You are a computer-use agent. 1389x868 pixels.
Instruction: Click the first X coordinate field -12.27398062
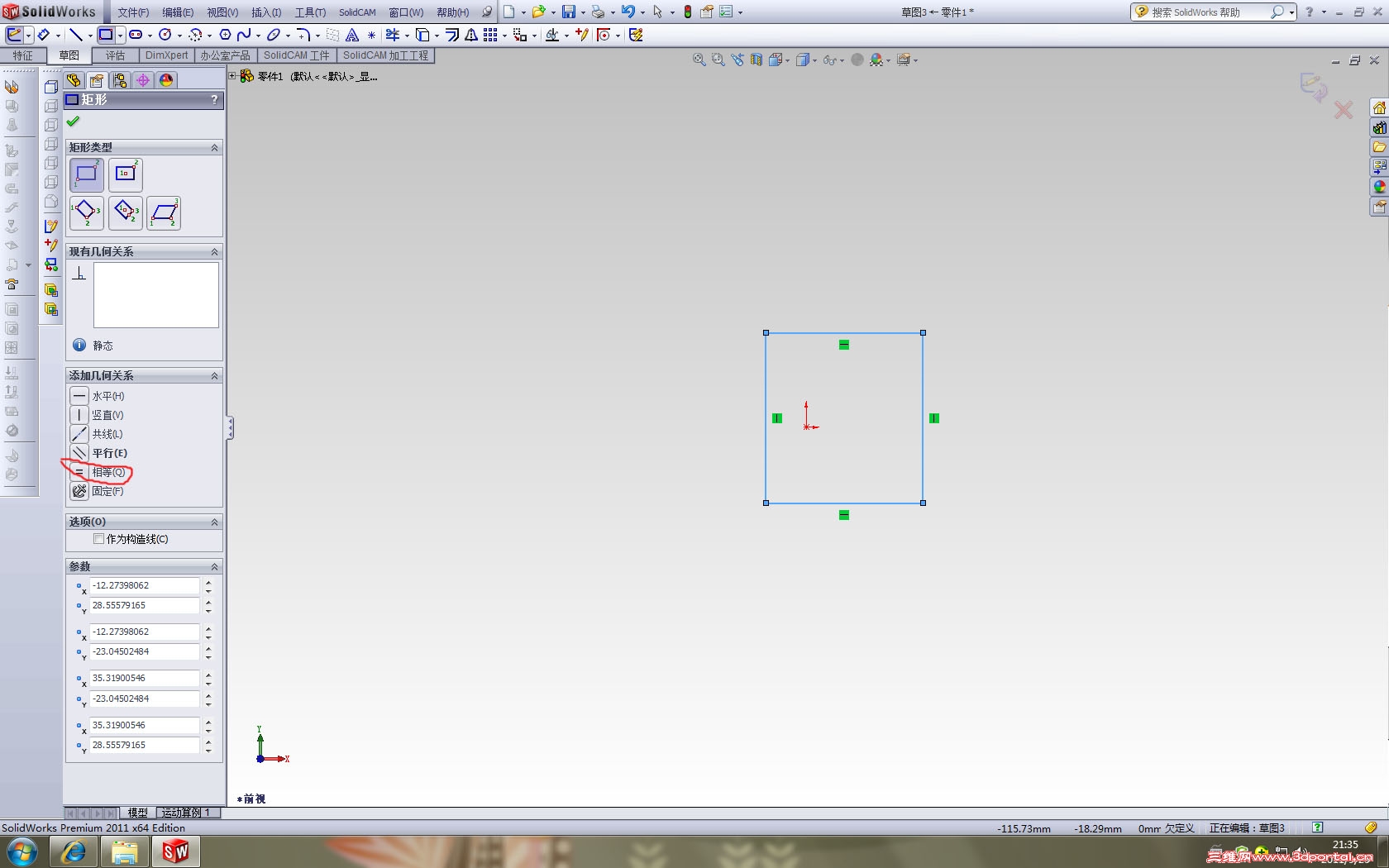[145, 585]
